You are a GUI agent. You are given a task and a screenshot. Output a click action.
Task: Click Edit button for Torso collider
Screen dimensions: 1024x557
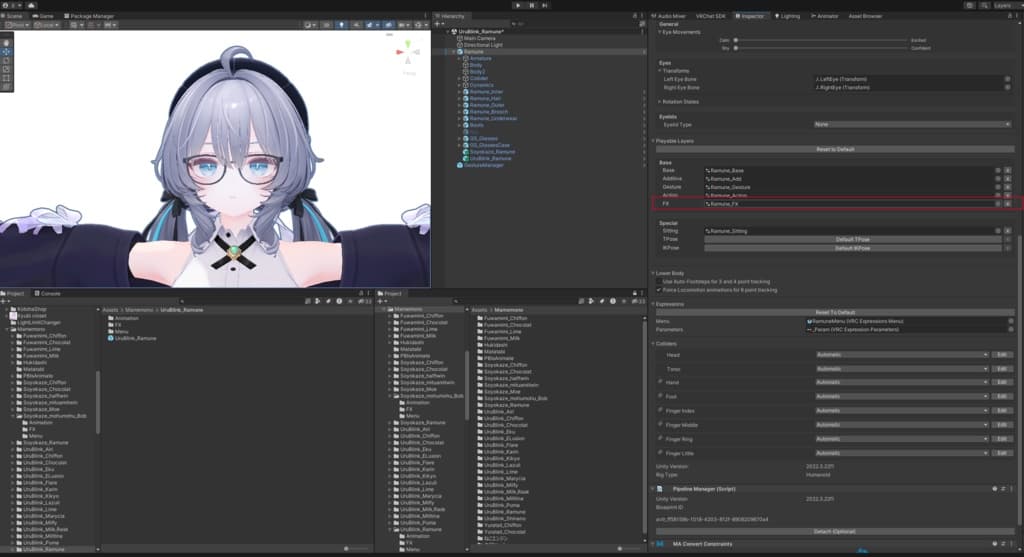tap(1002, 368)
